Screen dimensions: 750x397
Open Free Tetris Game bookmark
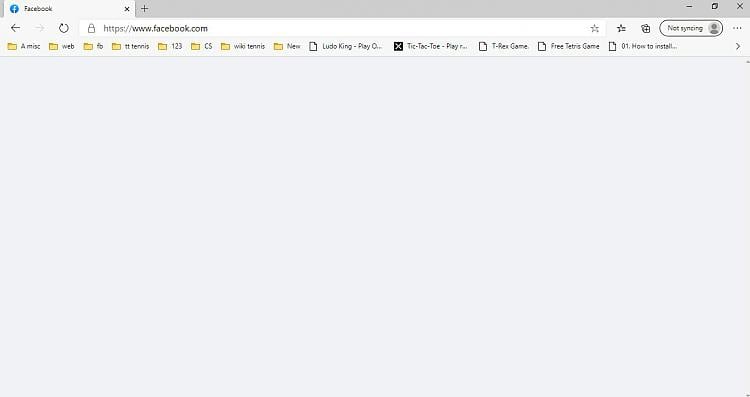click(568, 46)
